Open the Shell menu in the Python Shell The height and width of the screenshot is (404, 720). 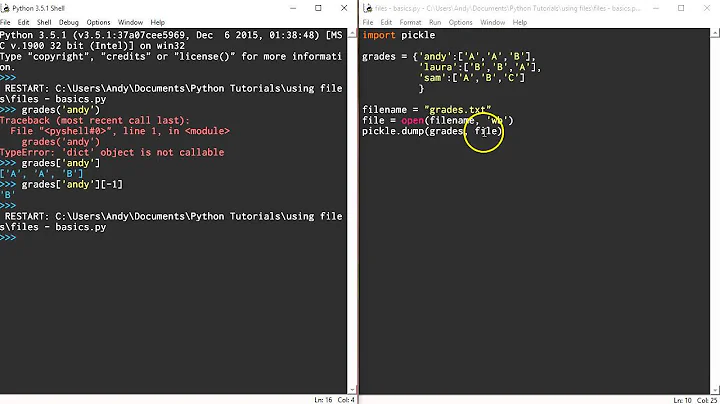(x=44, y=22)
